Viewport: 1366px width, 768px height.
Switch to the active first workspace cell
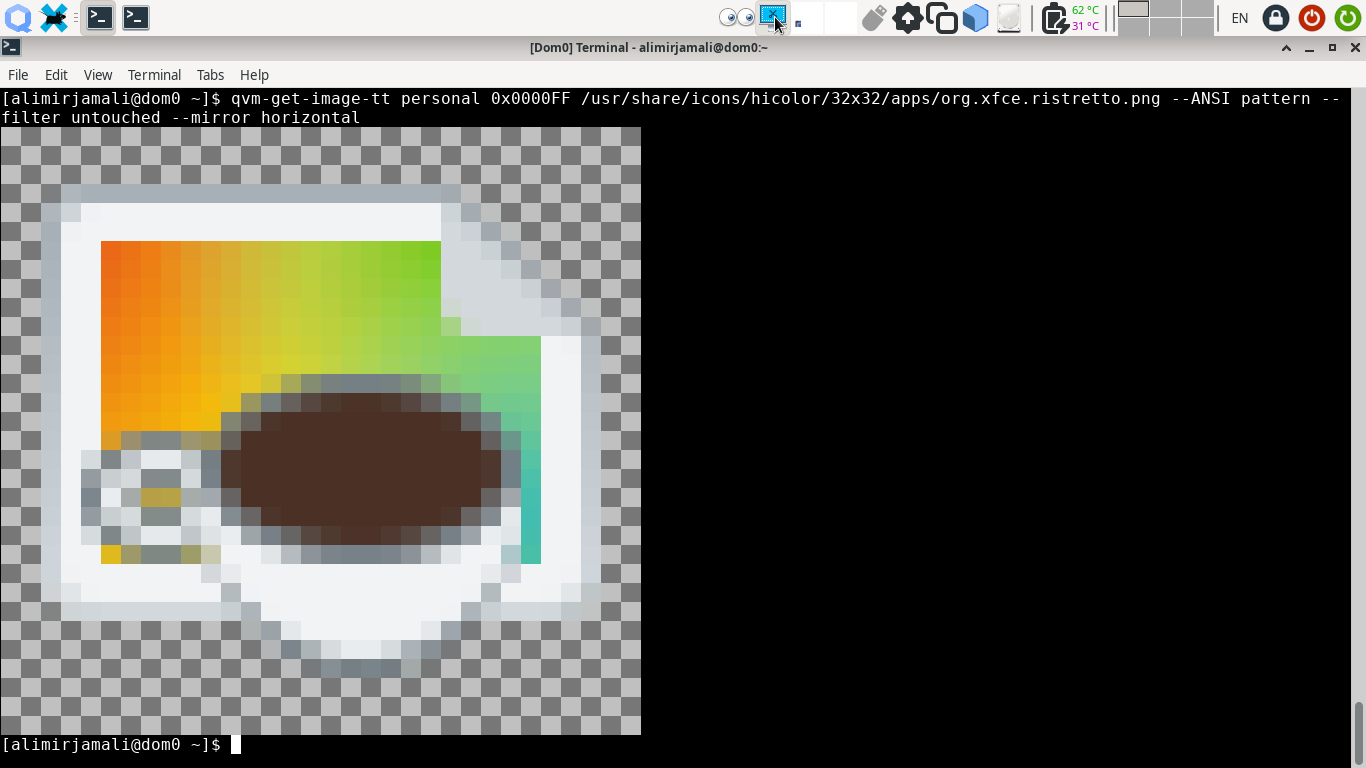coord(1133,9)
